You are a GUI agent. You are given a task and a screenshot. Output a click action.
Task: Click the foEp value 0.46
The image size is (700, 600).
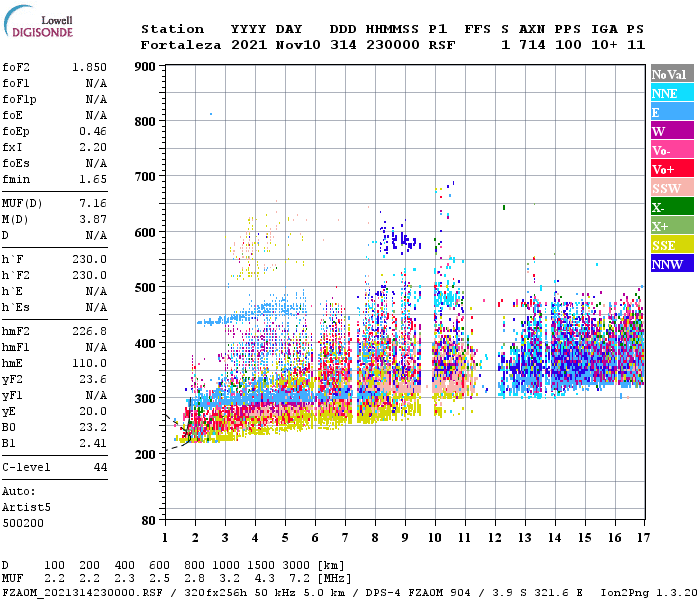[93, 131]
